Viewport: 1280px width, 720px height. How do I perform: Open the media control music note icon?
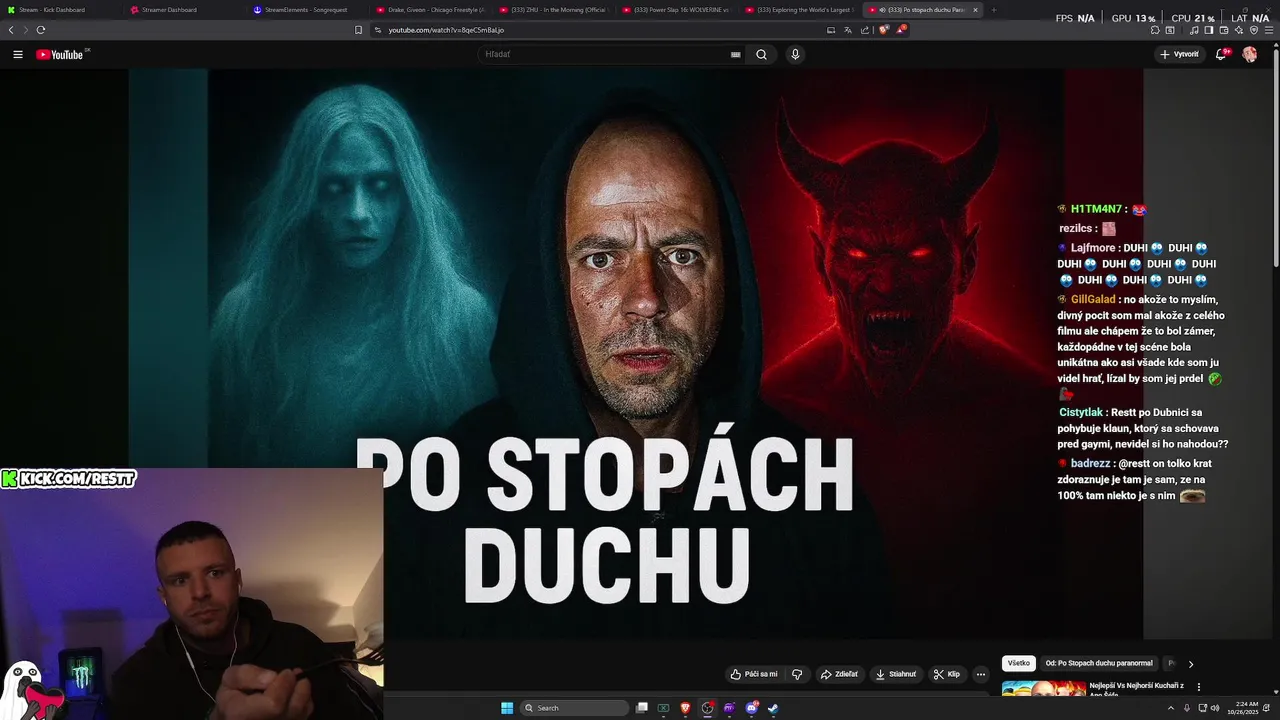1194,30
